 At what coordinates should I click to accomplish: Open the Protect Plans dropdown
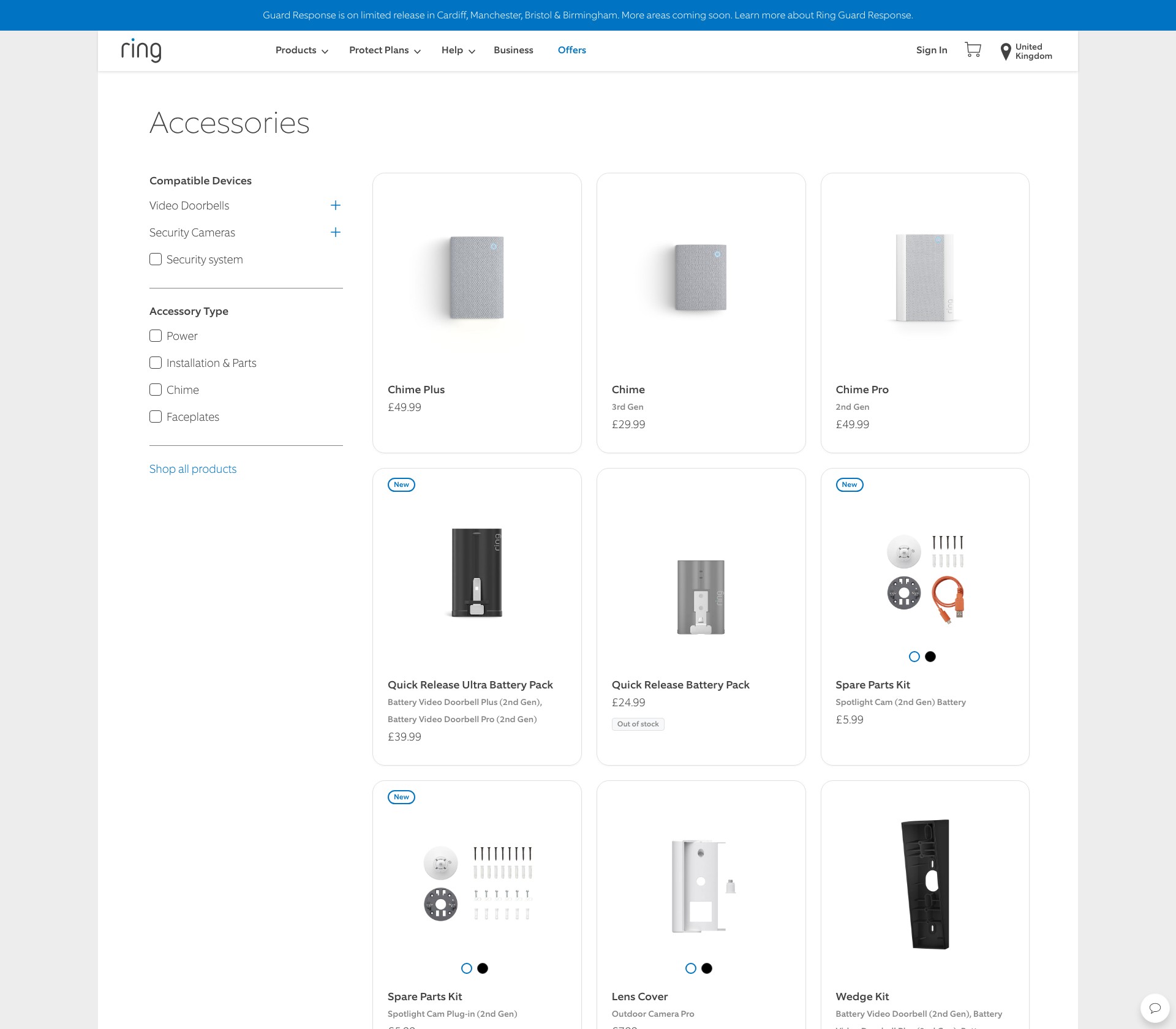(385, 50)
